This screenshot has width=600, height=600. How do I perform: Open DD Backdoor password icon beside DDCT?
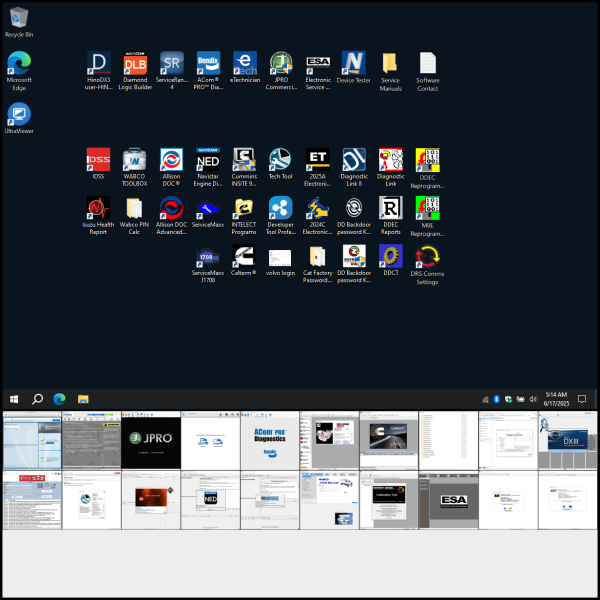(354, 264)
